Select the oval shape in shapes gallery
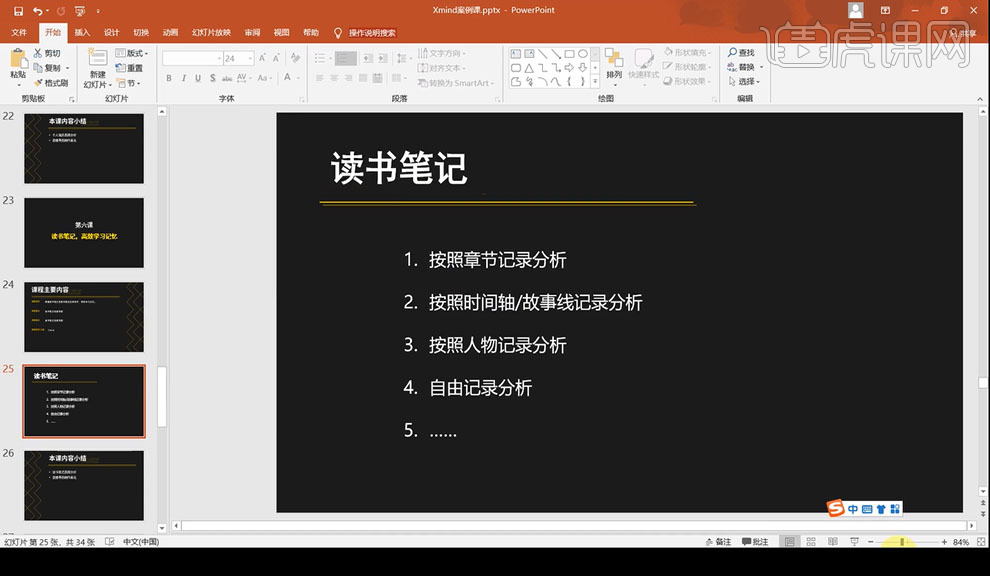The image size is (990, 576). (x=583, y=52)
